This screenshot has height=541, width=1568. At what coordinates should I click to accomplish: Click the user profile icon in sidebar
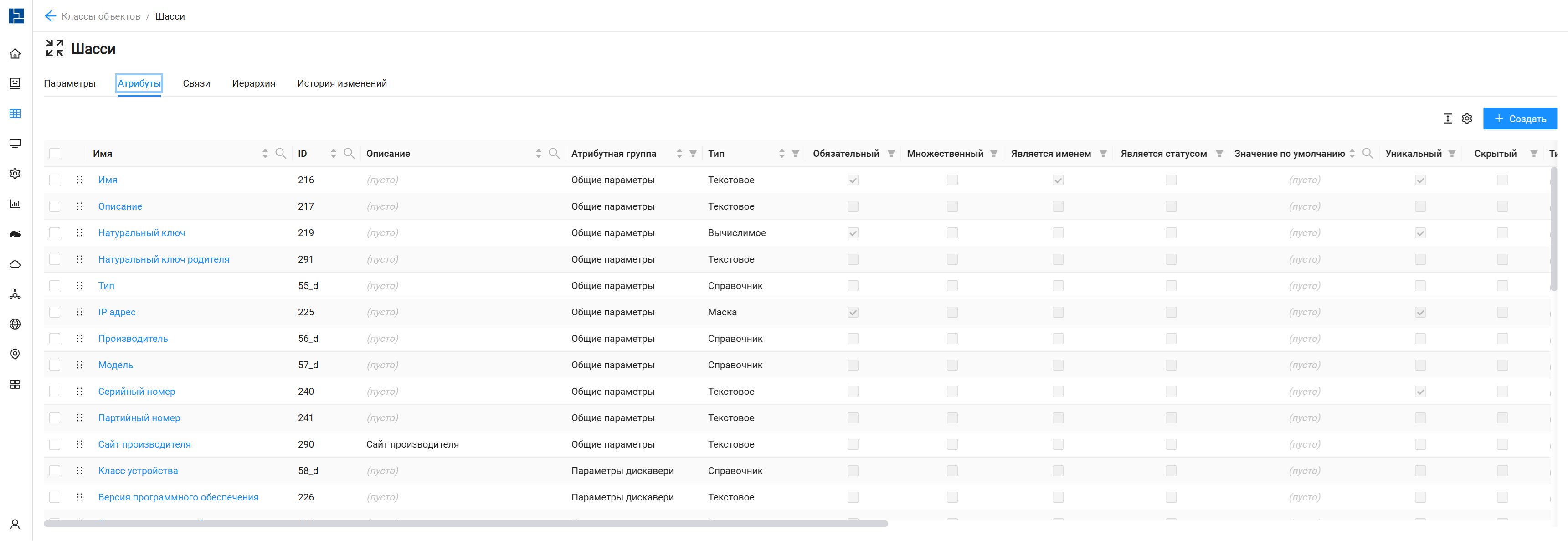15,524
